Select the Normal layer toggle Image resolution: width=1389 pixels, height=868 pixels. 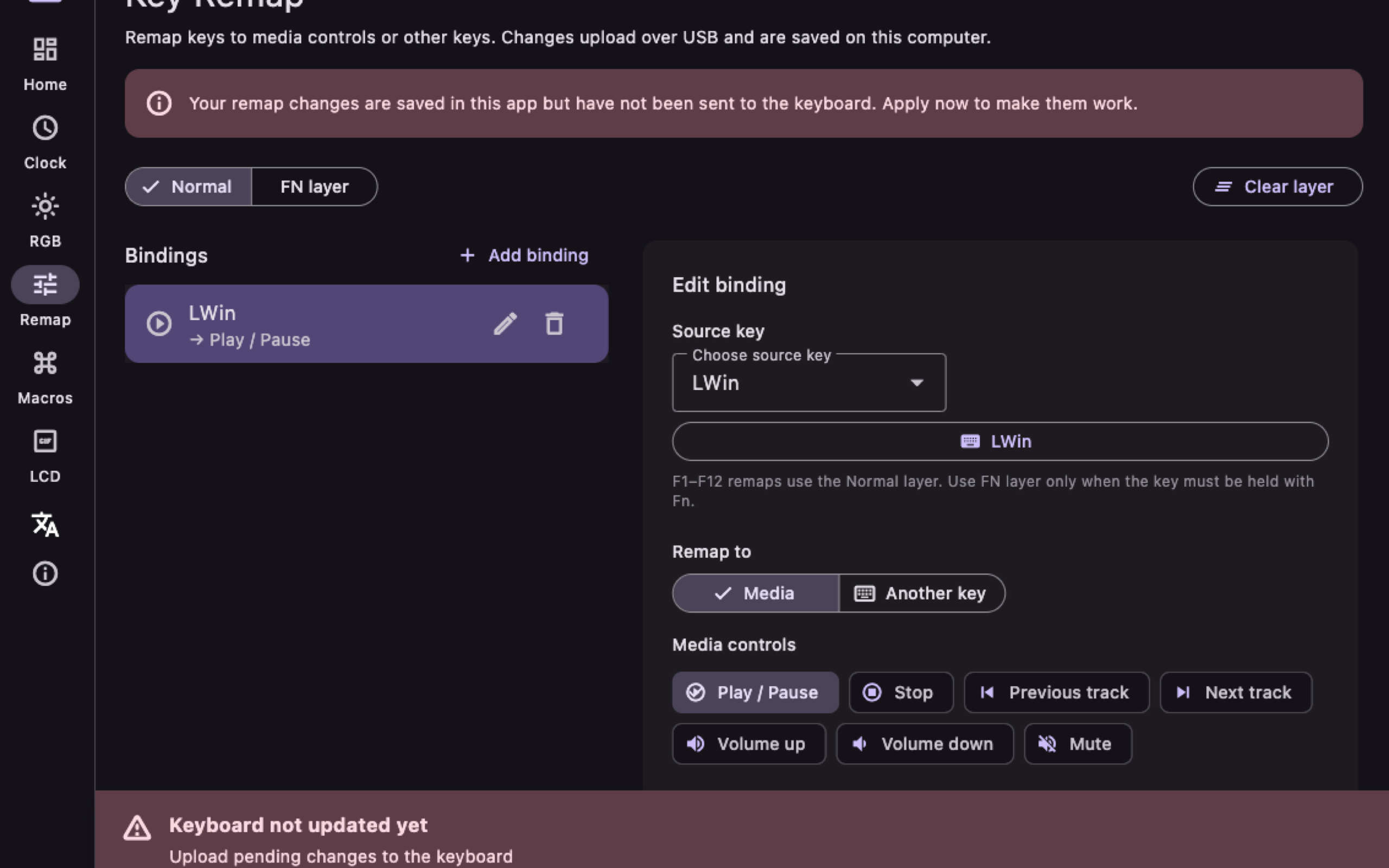pyautogui.click(x=188, y=187)
